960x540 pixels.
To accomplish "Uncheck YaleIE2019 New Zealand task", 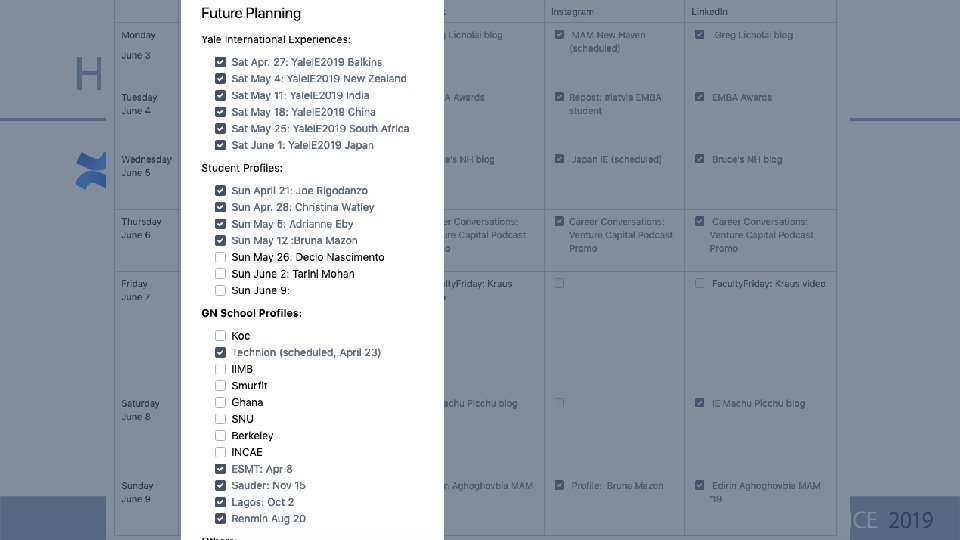I will tap(220, 78).
